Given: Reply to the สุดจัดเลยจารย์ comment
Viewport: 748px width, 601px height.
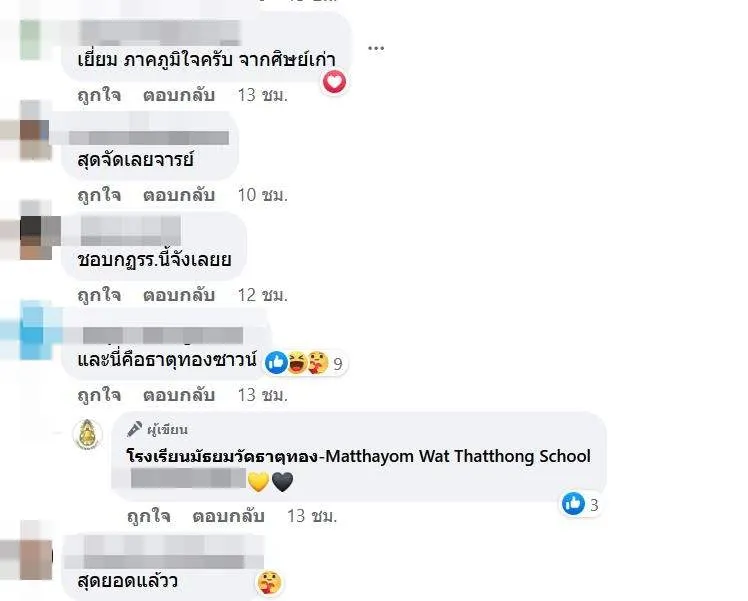Looking at the screenshot, I should [x=179, y=195].
